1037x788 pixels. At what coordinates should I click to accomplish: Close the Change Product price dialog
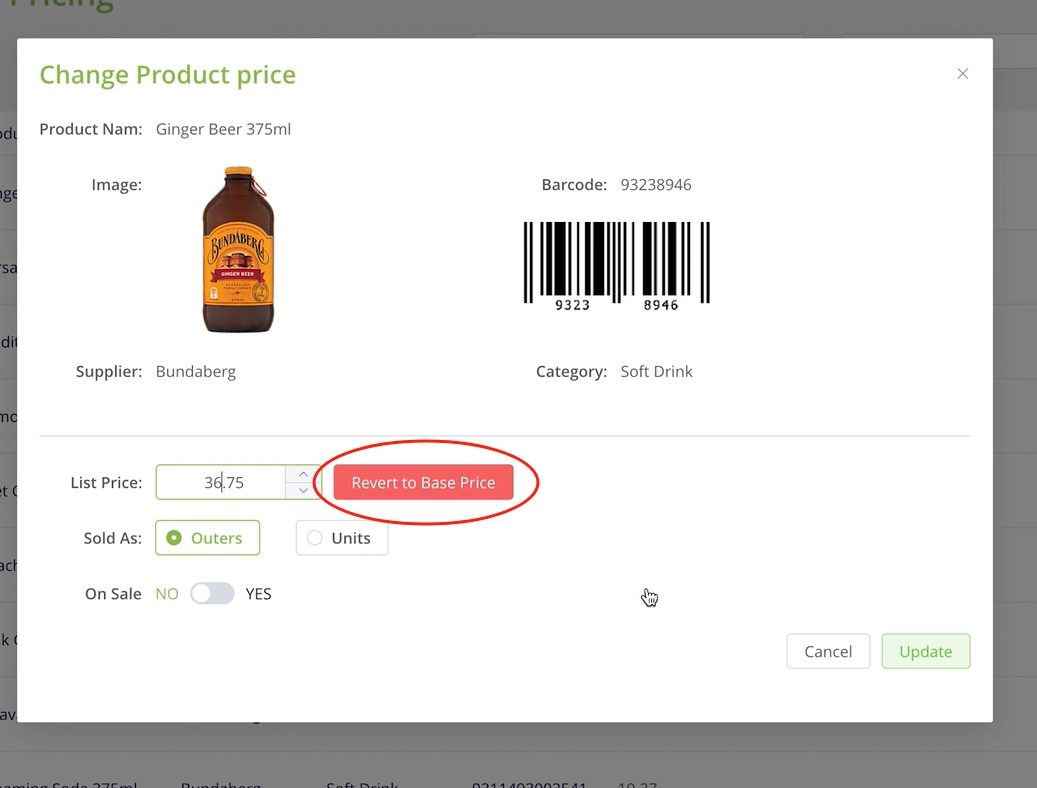(x=962, y=74)
